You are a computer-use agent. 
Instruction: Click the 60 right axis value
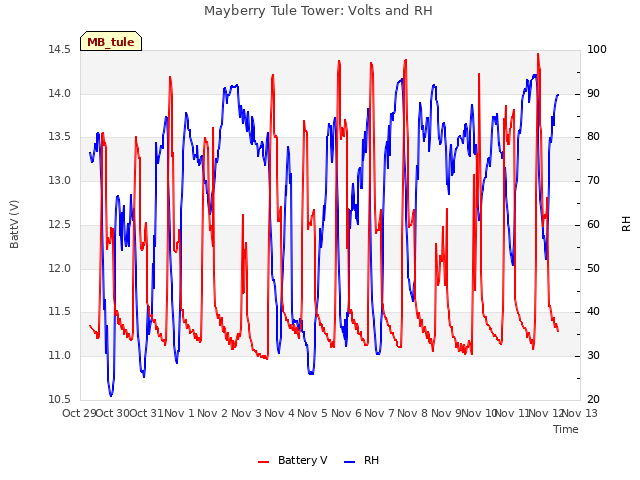click(x=593, y=224)
